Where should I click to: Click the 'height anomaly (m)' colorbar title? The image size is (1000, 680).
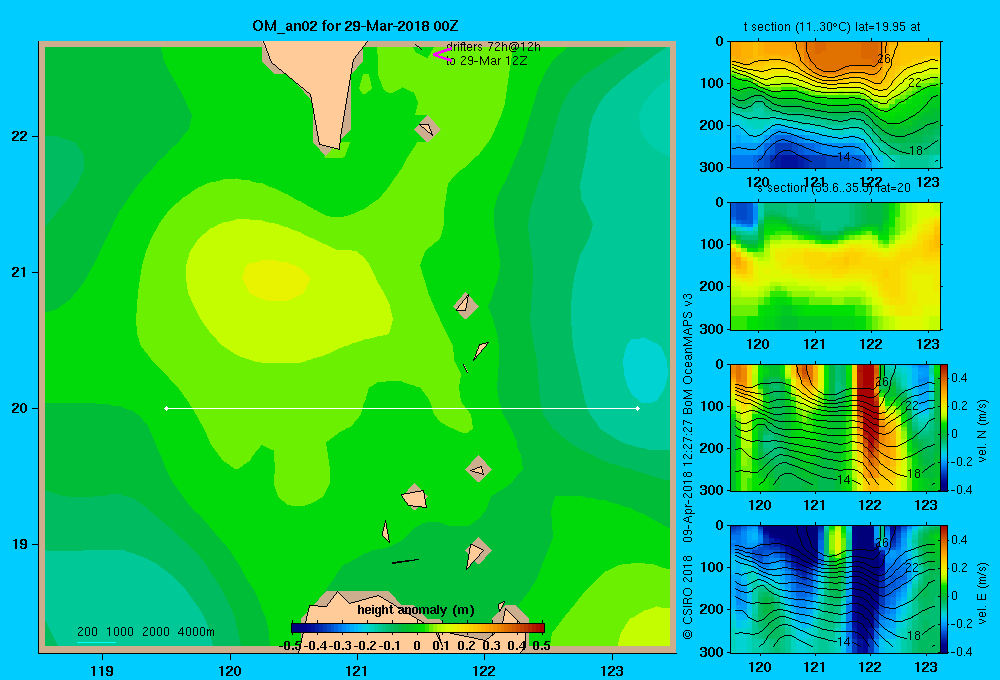pos(416,610)
